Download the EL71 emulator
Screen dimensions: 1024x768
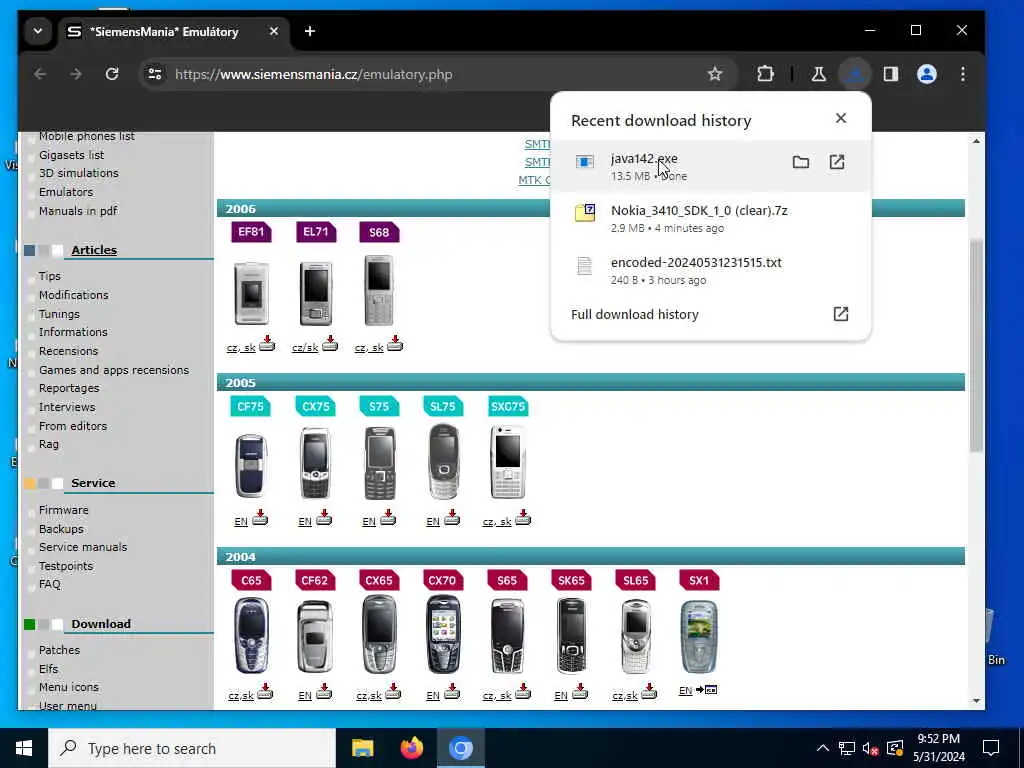(x=330, y=344)
